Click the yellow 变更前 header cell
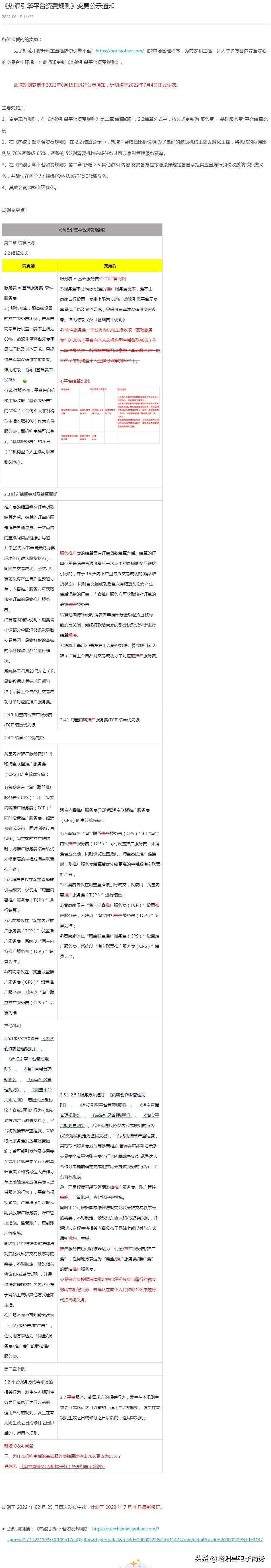The image size is (271, 1568). (x=29, y=266)
